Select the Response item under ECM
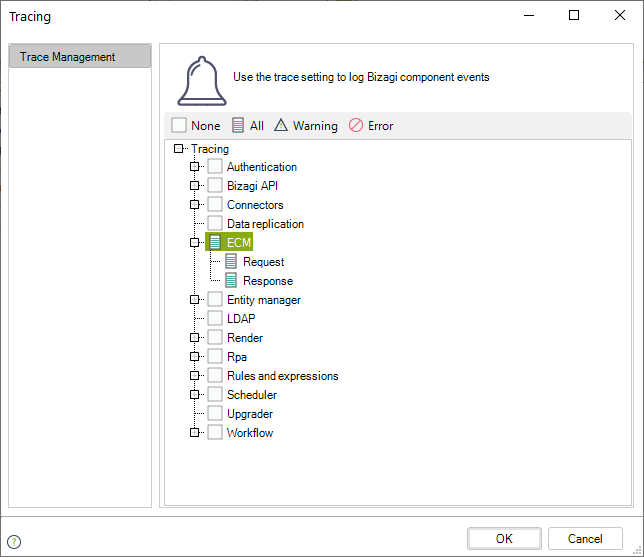The height and width of the screenshot is (557, 644). (x=268, y=281)
